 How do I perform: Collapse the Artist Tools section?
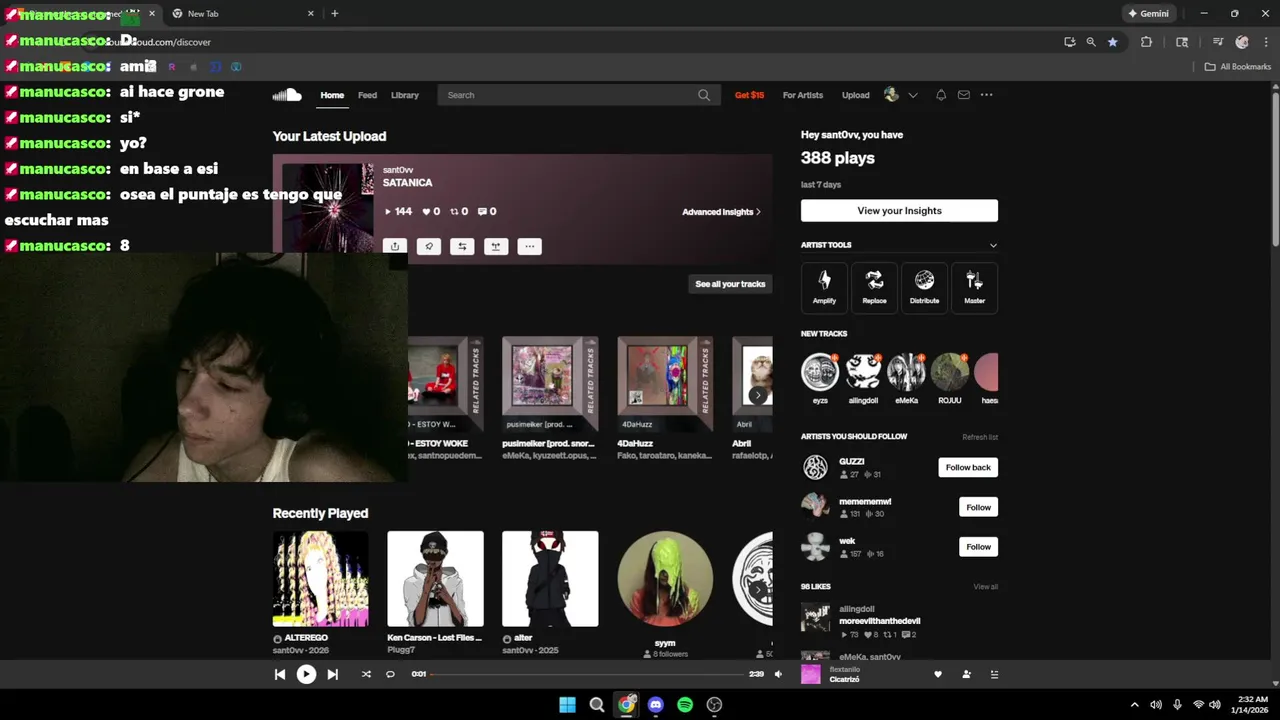[993, 245]
